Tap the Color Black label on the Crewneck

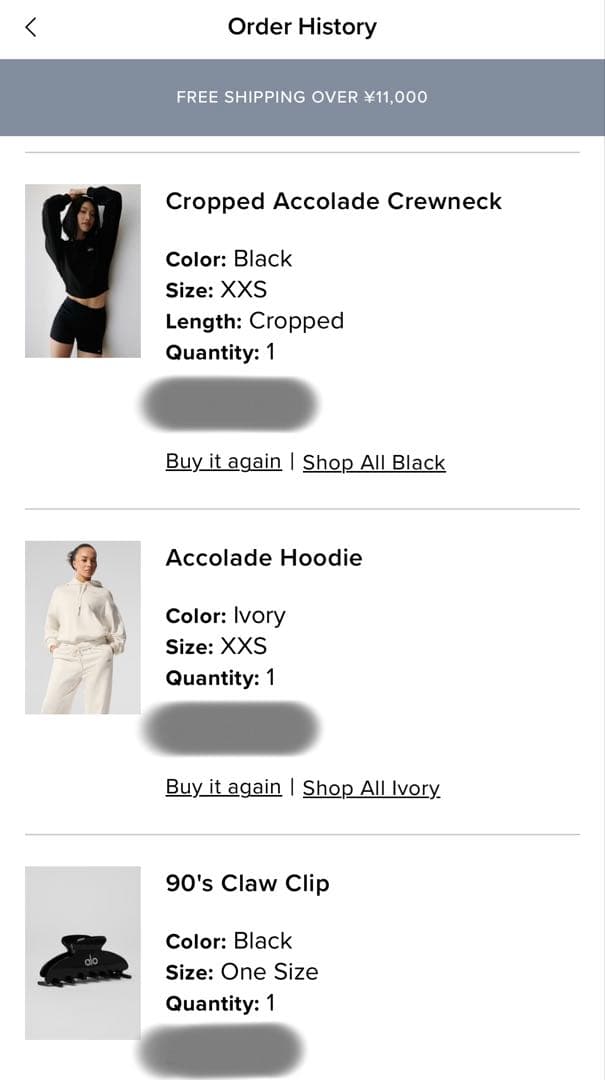coord(228,258)
